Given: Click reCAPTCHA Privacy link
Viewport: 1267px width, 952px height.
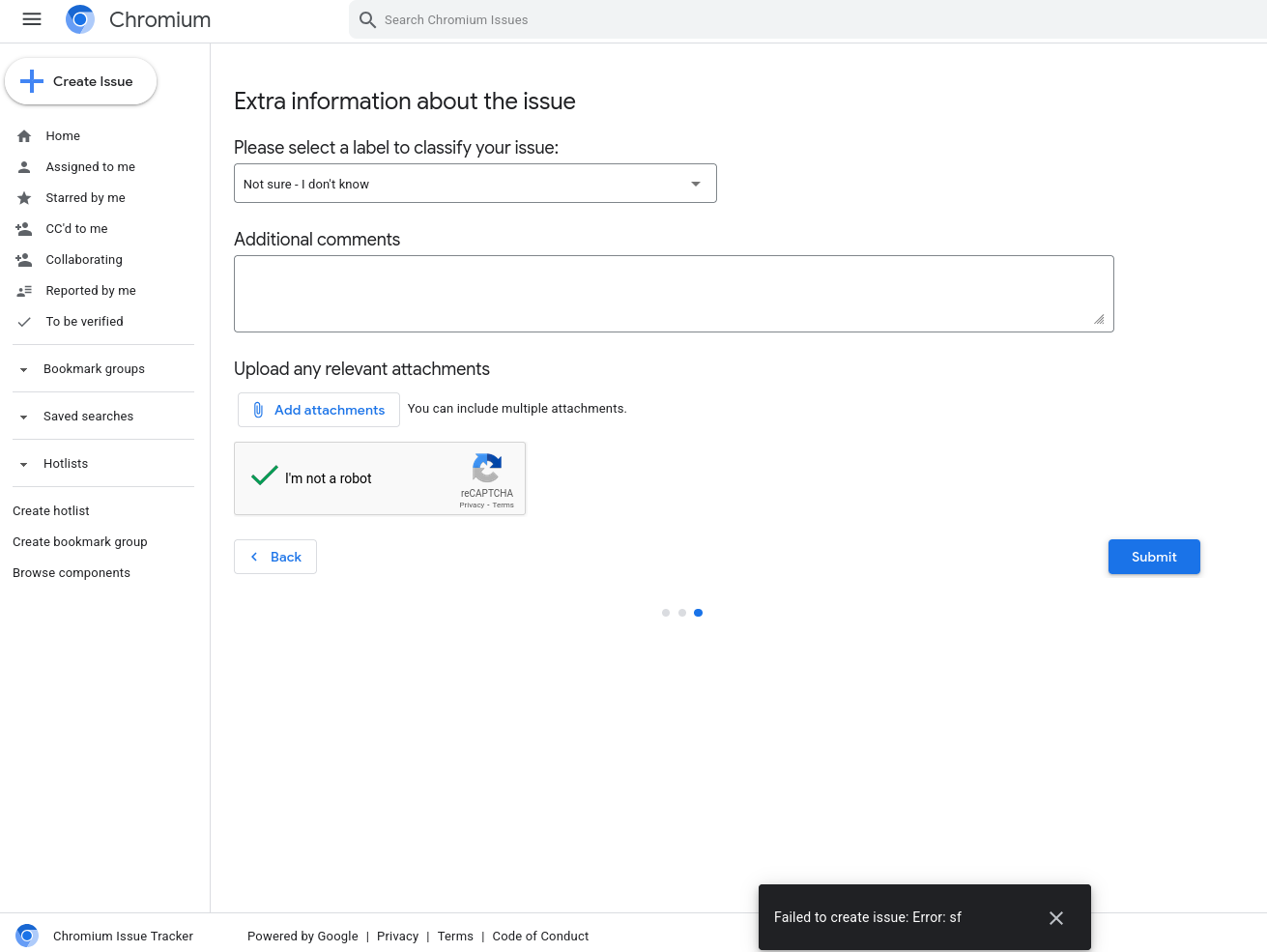Looking at the screenshot, I should click(472, 505).
